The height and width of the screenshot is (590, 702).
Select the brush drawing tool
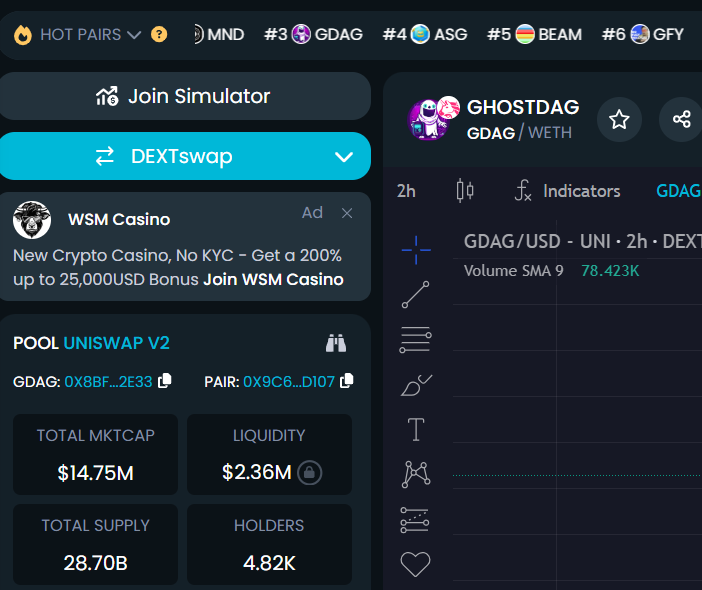click(416, 385)
